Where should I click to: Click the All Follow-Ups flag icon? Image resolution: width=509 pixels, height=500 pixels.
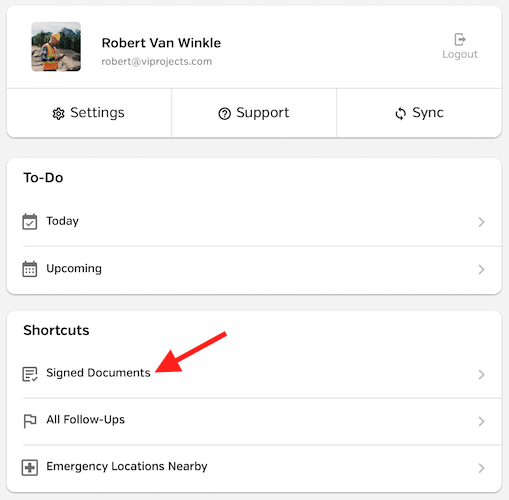click(x=30, y=421)
